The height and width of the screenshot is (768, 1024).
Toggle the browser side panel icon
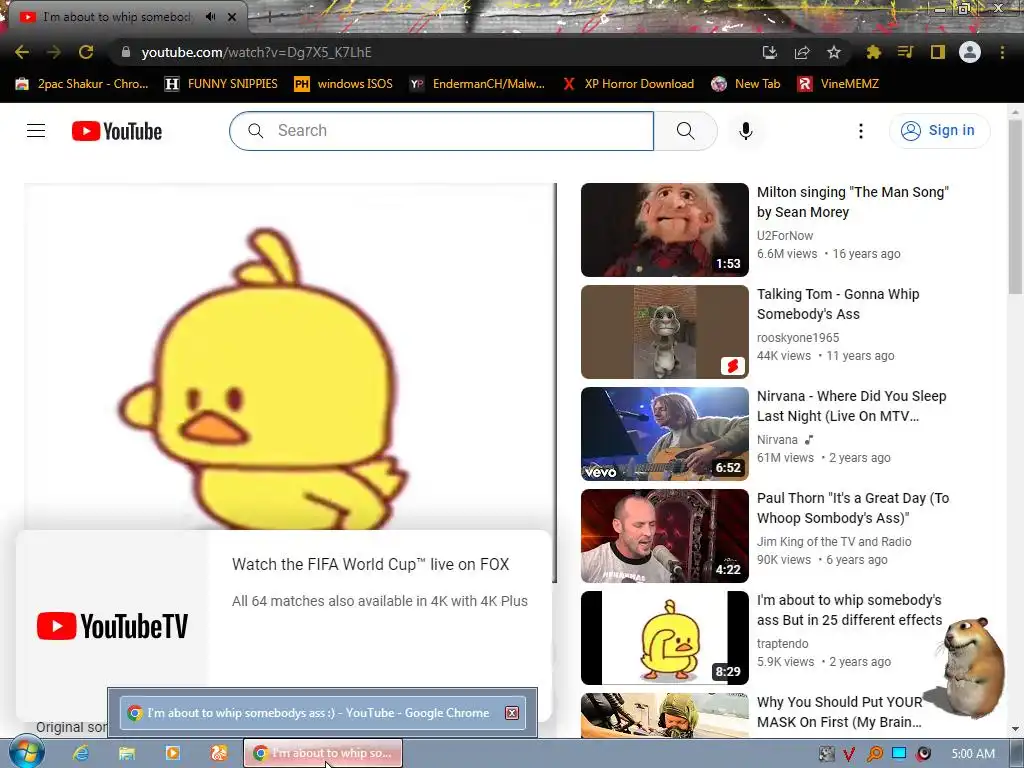938,52
